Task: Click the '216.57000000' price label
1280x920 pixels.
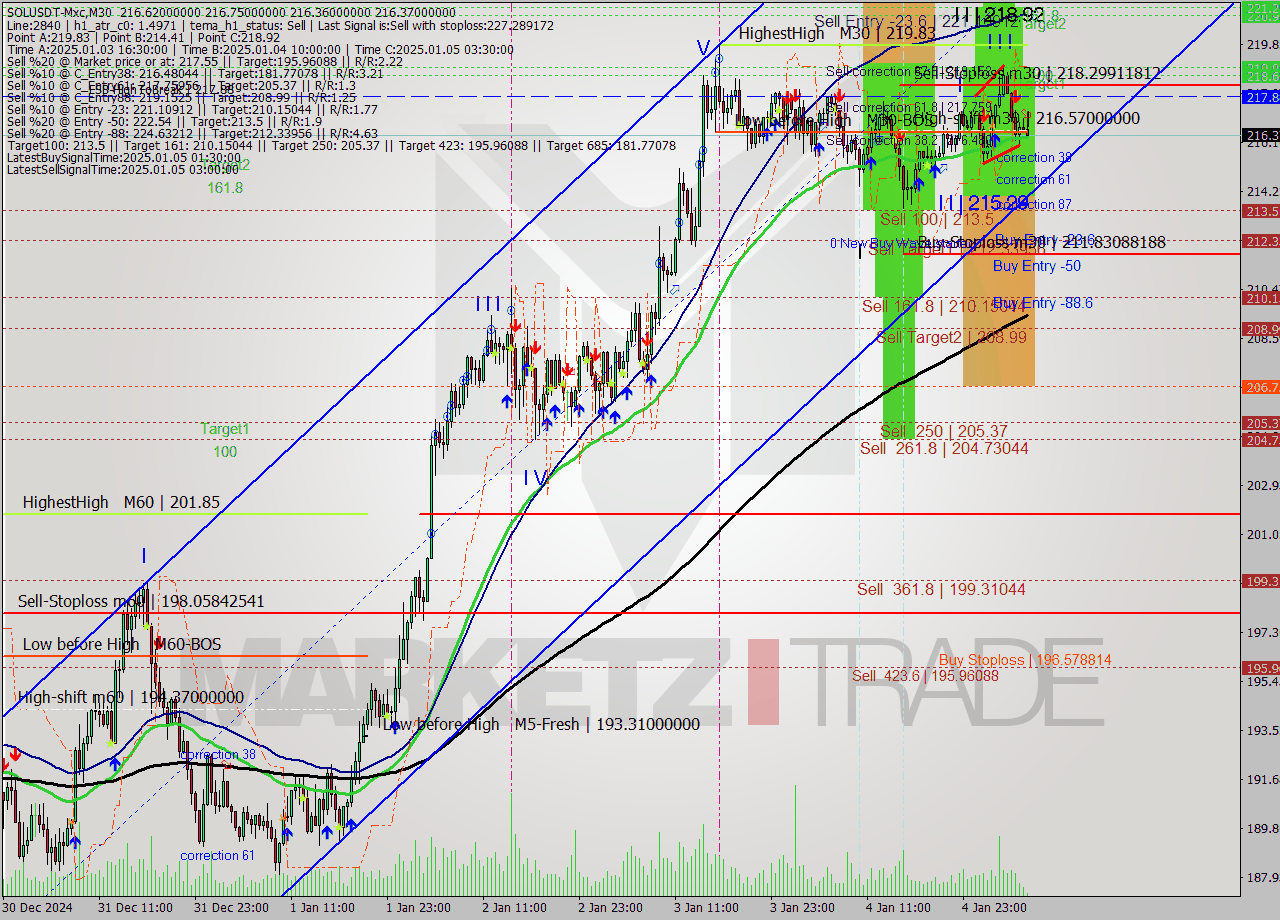Action: 1088,118
